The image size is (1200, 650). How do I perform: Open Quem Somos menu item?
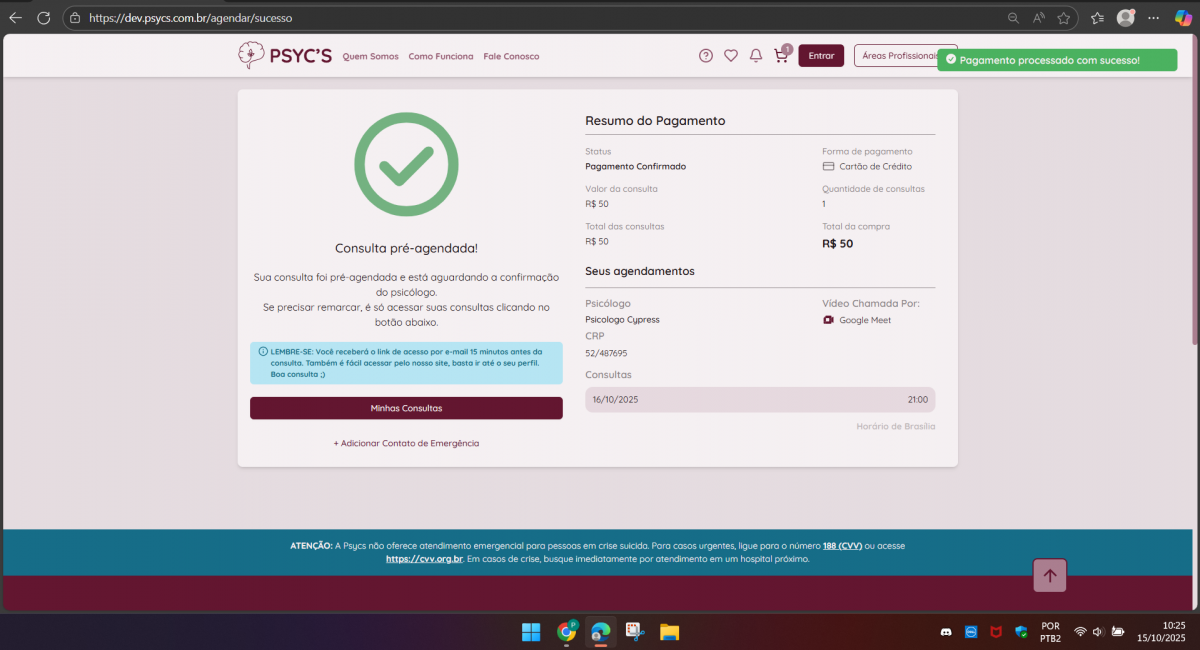pos(370,56)
